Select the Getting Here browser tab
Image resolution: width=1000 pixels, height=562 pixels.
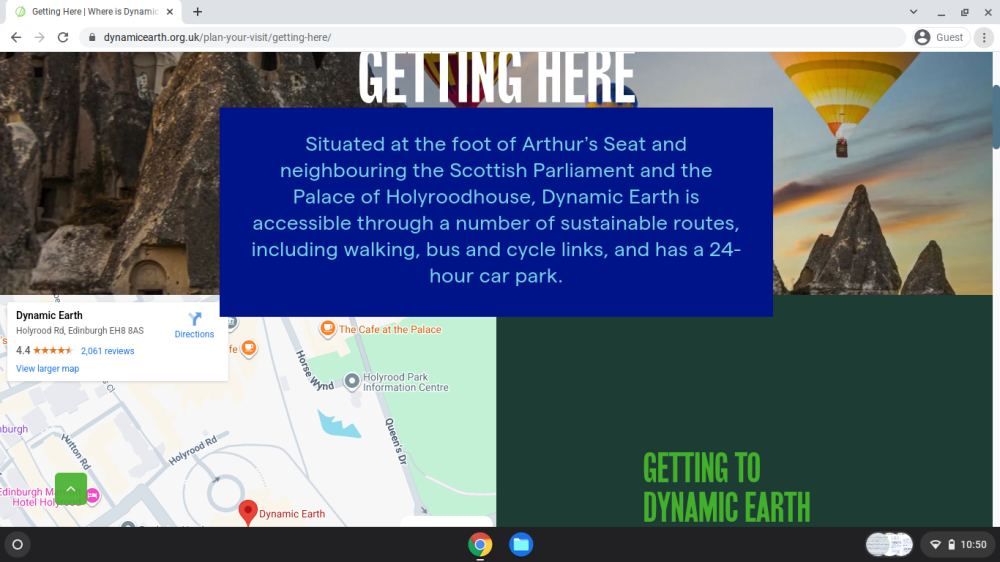pos(94,11)
